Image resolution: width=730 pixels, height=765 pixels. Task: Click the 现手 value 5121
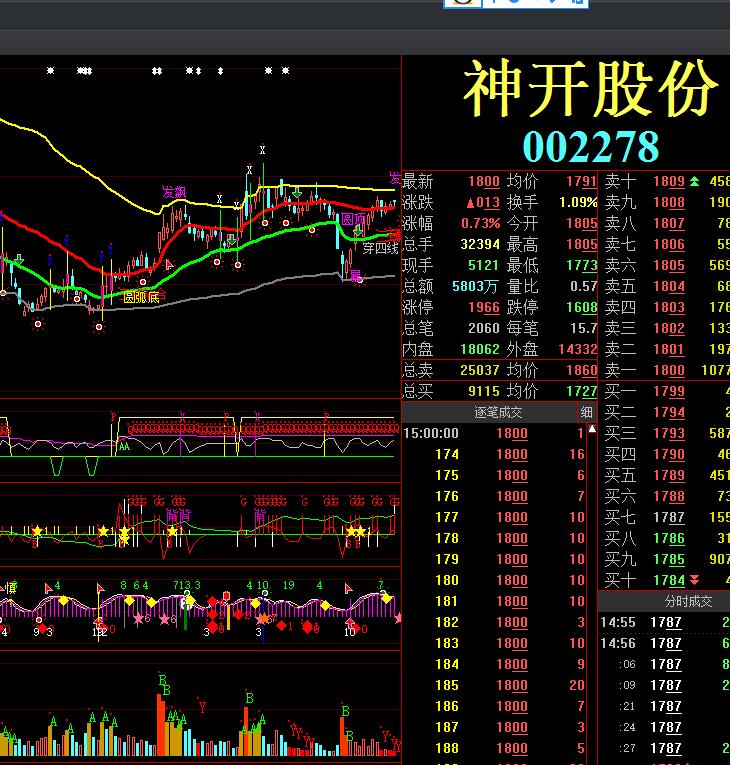(x=484, y=265)
